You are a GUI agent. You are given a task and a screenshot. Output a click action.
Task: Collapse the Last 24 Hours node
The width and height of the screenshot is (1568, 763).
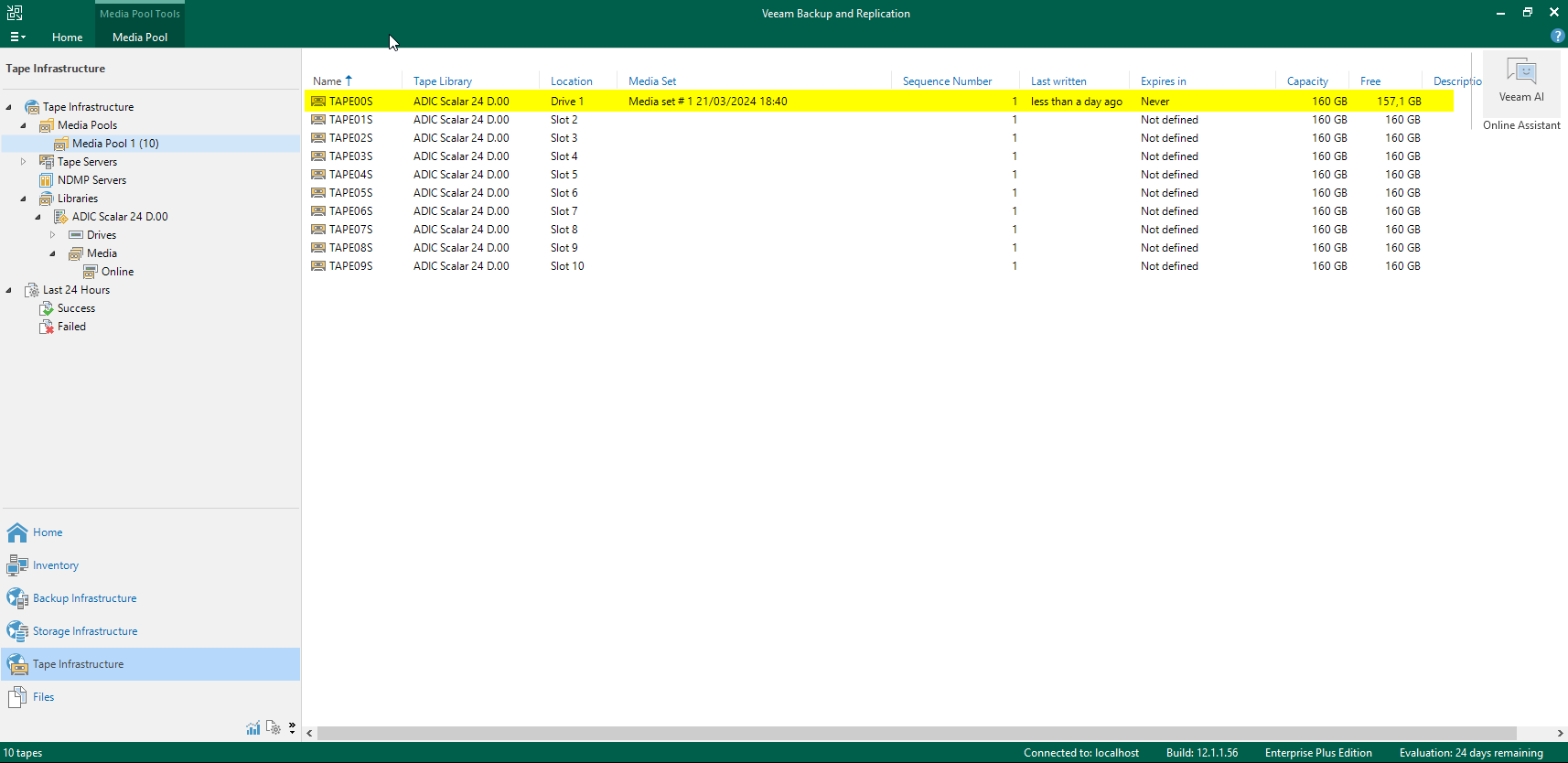[x=9, y=290]
